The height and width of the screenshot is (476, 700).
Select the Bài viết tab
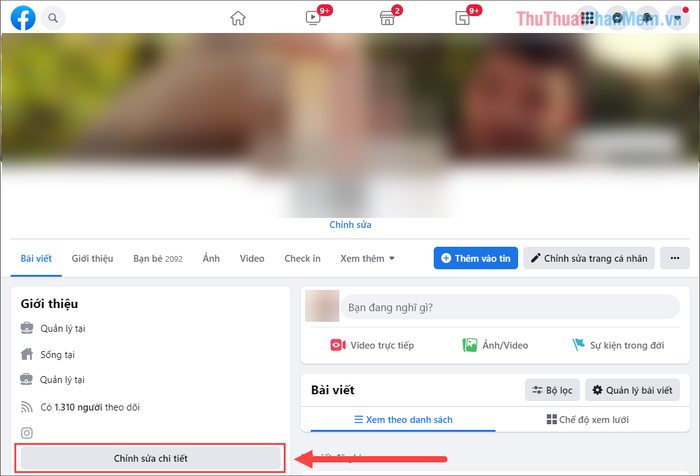(x=36, y=259)
